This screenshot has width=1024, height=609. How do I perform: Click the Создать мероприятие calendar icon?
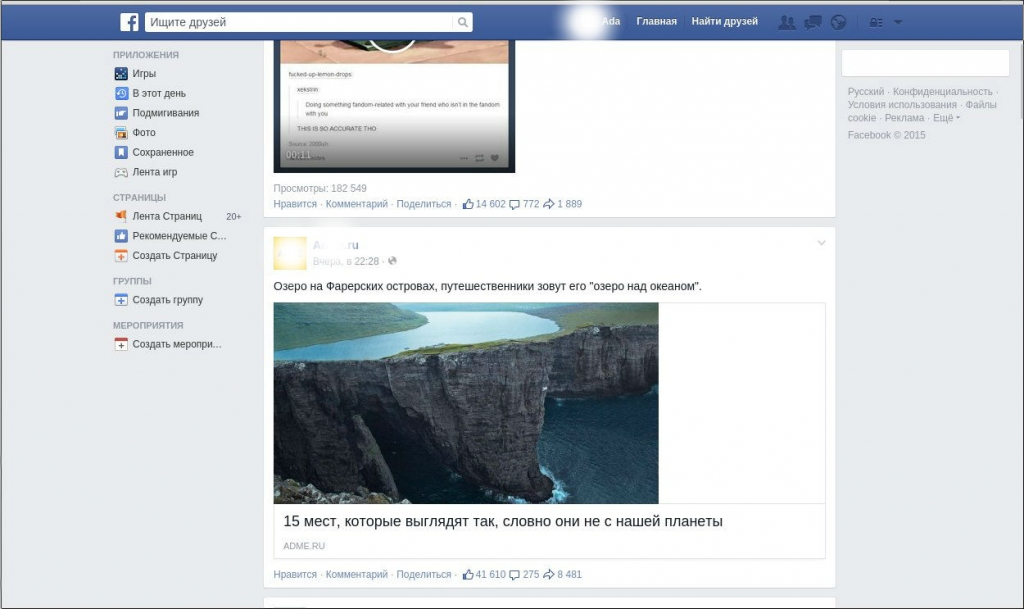click(x=121, y=344)
